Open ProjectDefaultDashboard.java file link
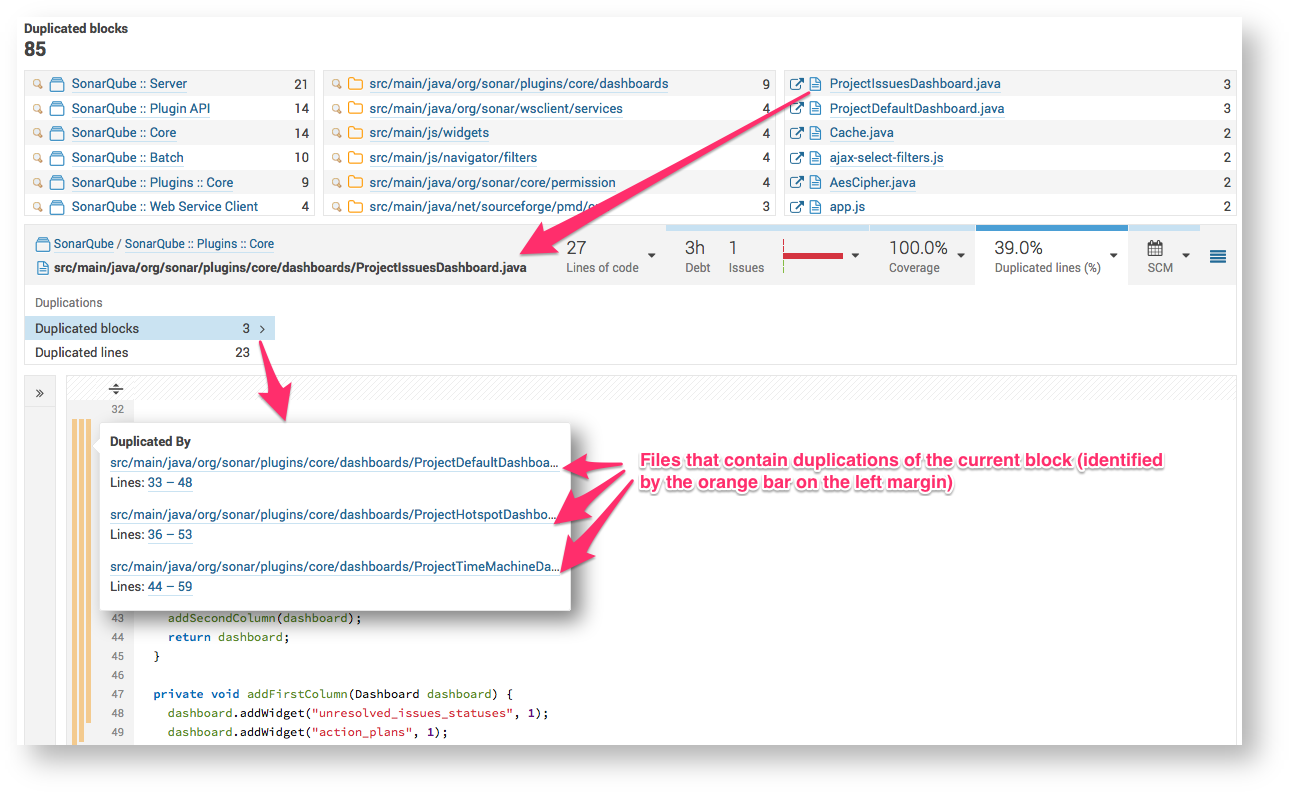 tap(917, 109)
